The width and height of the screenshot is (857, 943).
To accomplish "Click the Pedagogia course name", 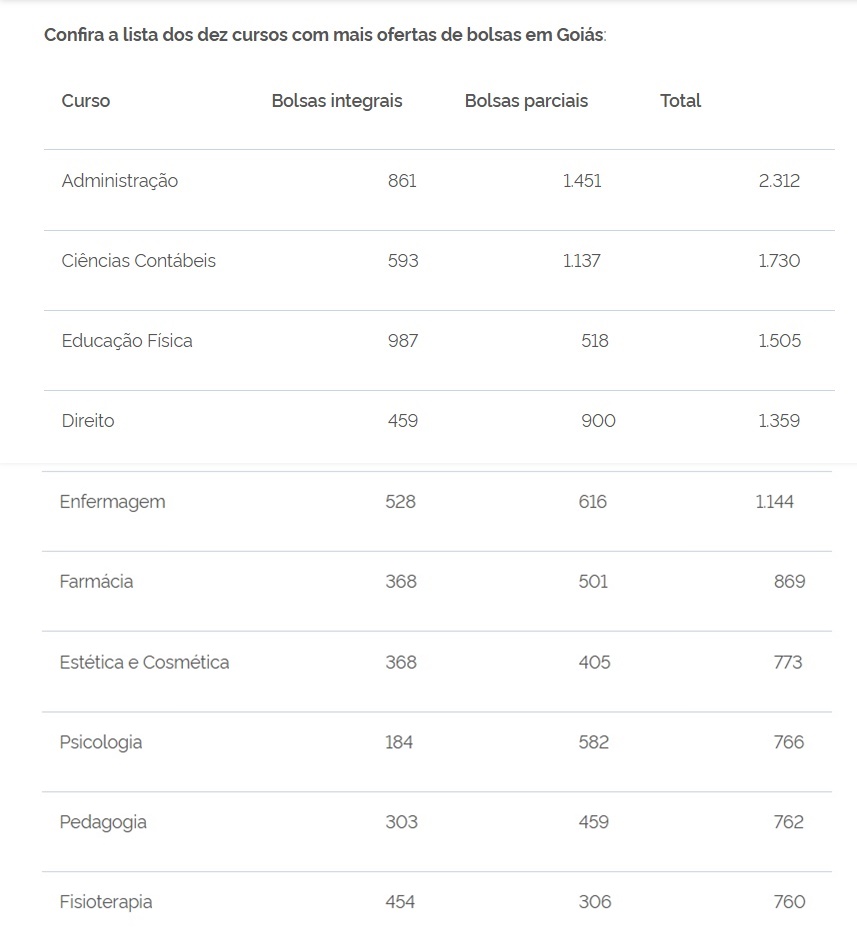I will tap(103, 822).
